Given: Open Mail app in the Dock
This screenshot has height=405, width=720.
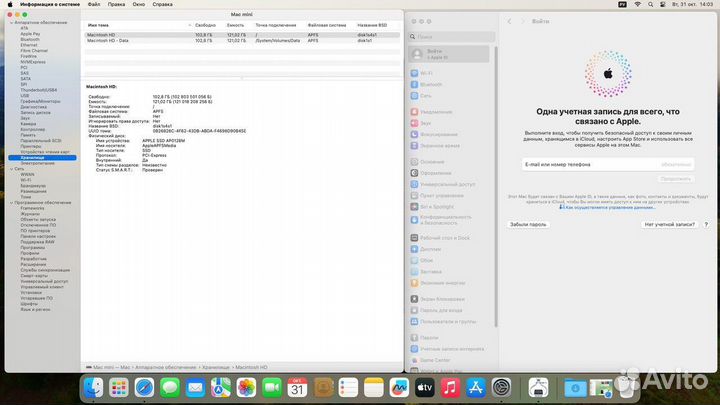Looking at the screenshot, I should point(195,388).
